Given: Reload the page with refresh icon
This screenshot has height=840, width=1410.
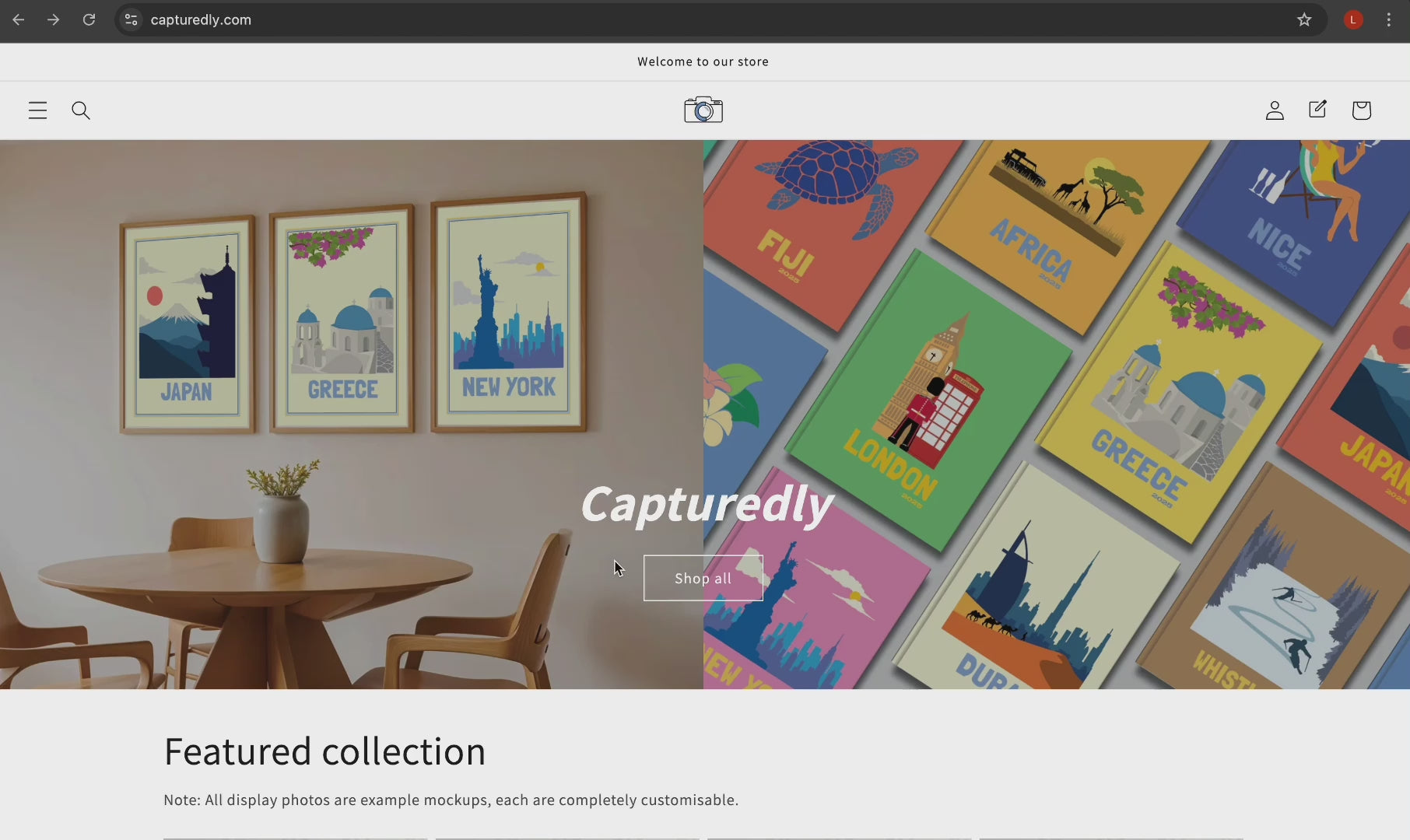Looking at the screenshot, I should click(89, 19).
